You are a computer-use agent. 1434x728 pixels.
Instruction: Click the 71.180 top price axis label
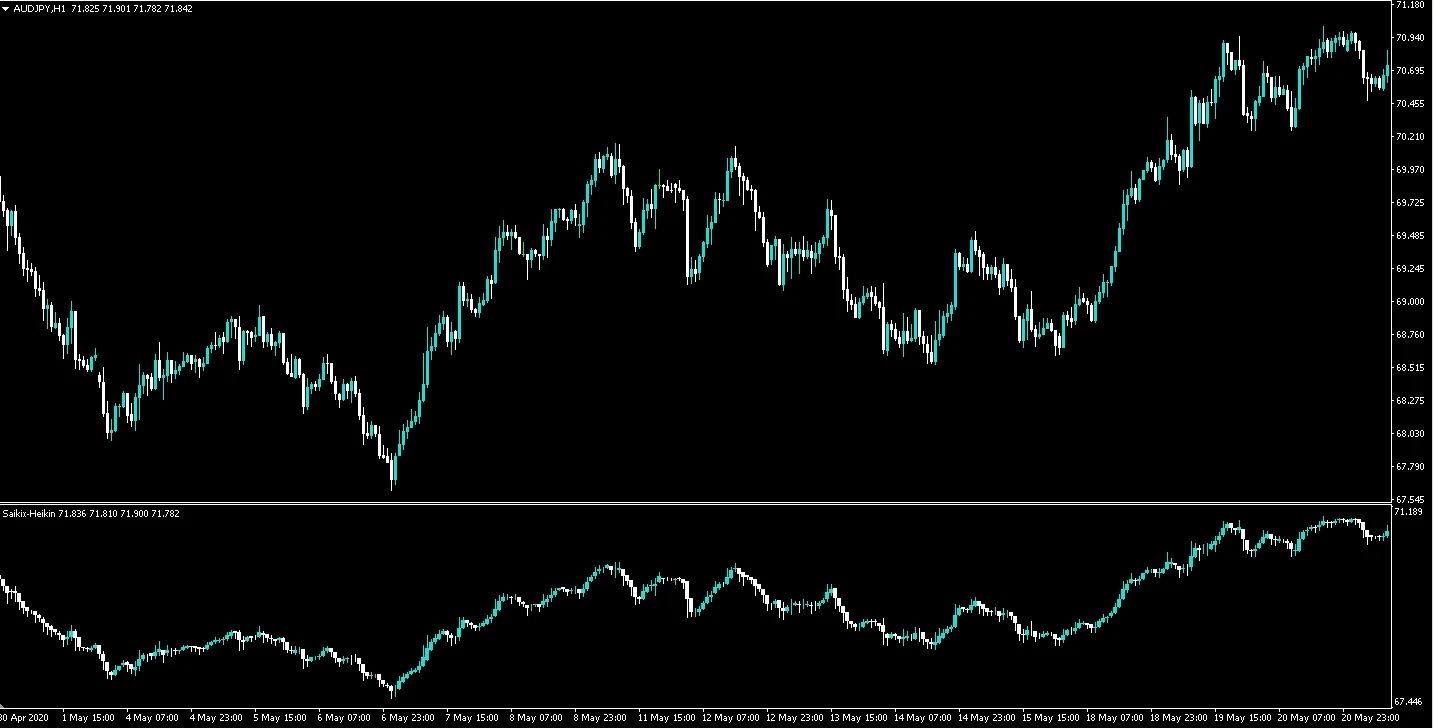pos(1410,6)
